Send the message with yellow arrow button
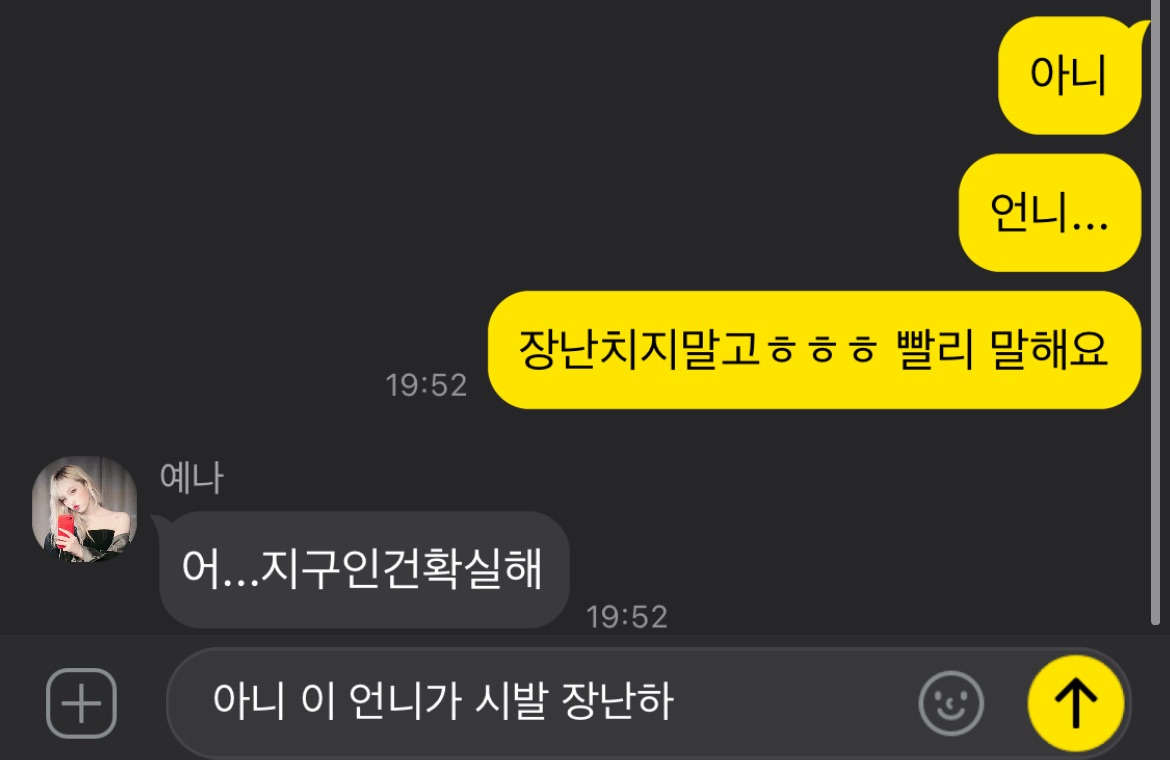1170x760 pixels. (x=1075, y=703)
